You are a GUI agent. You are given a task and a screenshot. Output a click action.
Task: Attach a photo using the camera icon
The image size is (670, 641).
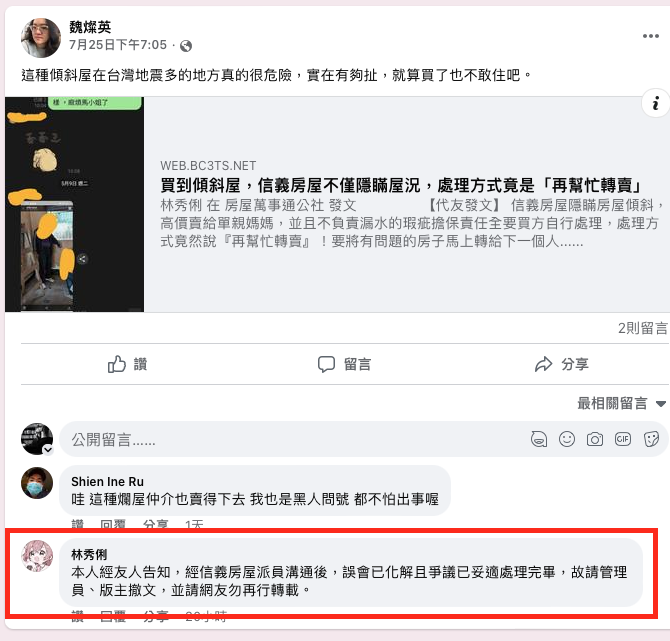(595, 439)
